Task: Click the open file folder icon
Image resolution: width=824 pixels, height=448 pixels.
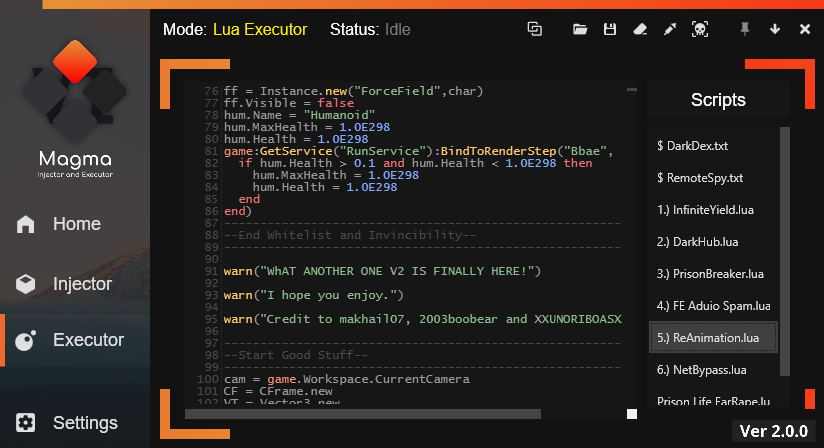Action: pos(580,29)
